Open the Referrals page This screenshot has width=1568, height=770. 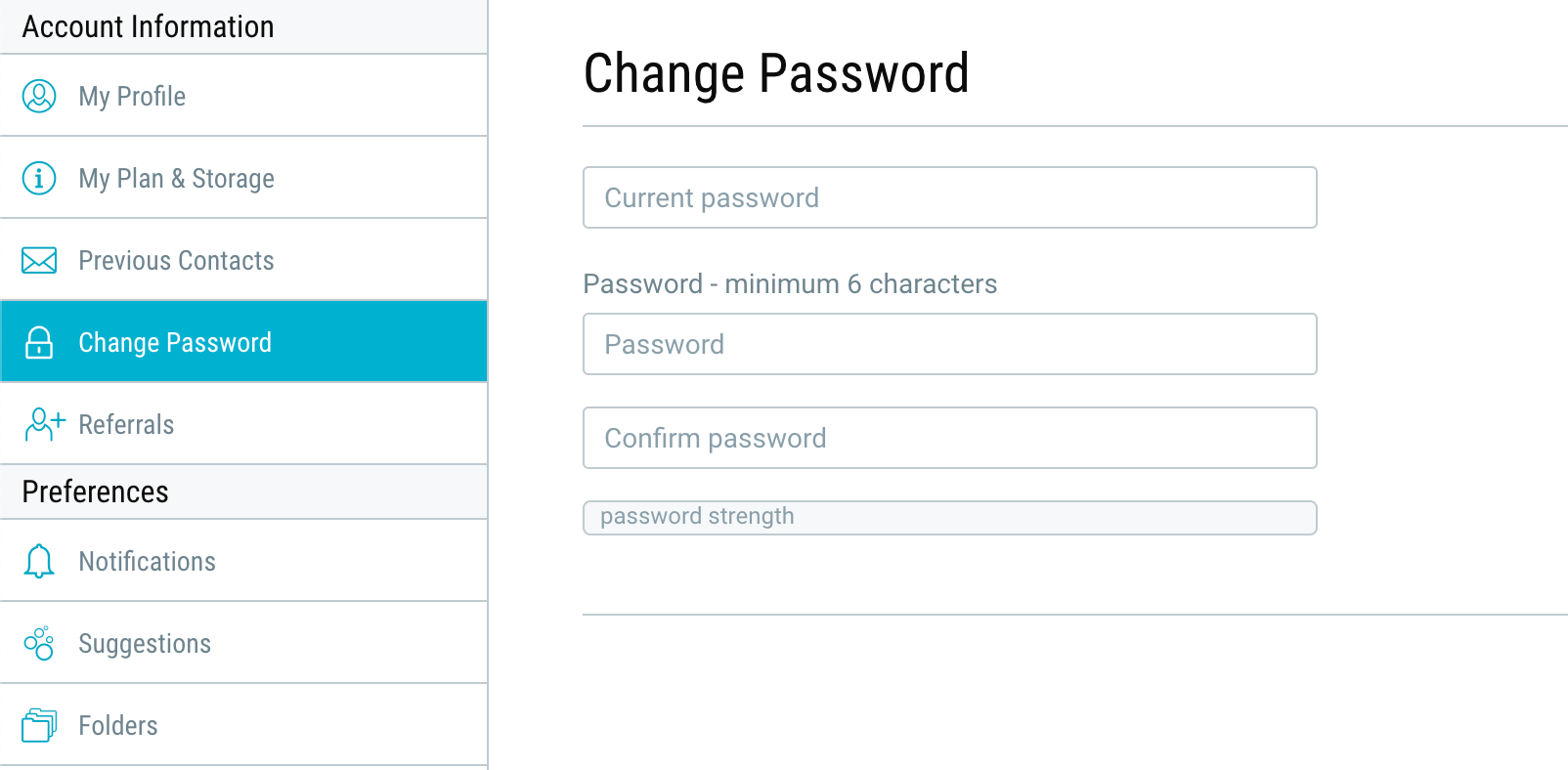click(243, 424)
